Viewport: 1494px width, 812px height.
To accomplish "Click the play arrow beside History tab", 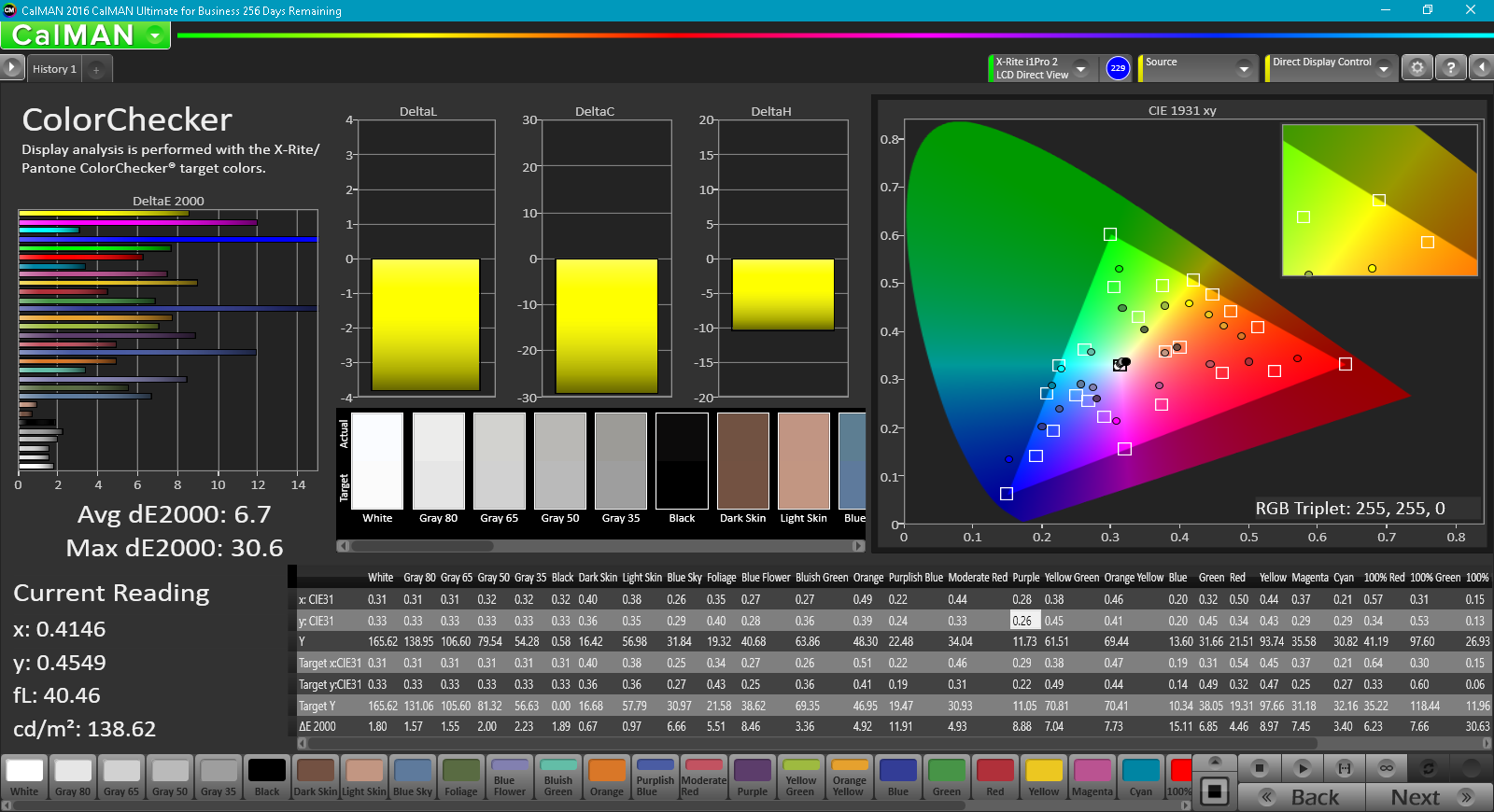I will tap(11, 68).
